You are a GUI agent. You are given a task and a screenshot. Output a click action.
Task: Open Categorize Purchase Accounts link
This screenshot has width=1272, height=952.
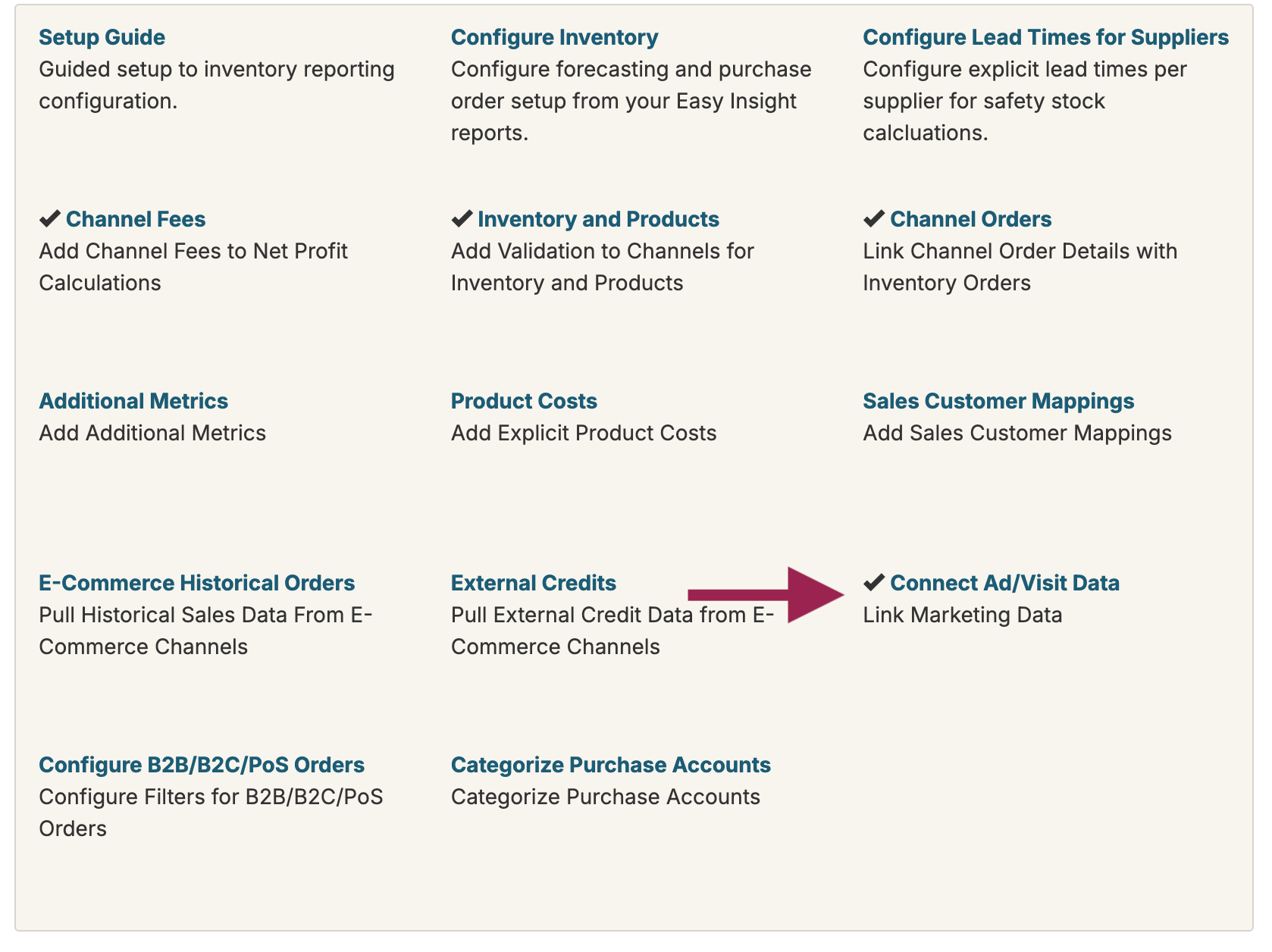(610, 765)
